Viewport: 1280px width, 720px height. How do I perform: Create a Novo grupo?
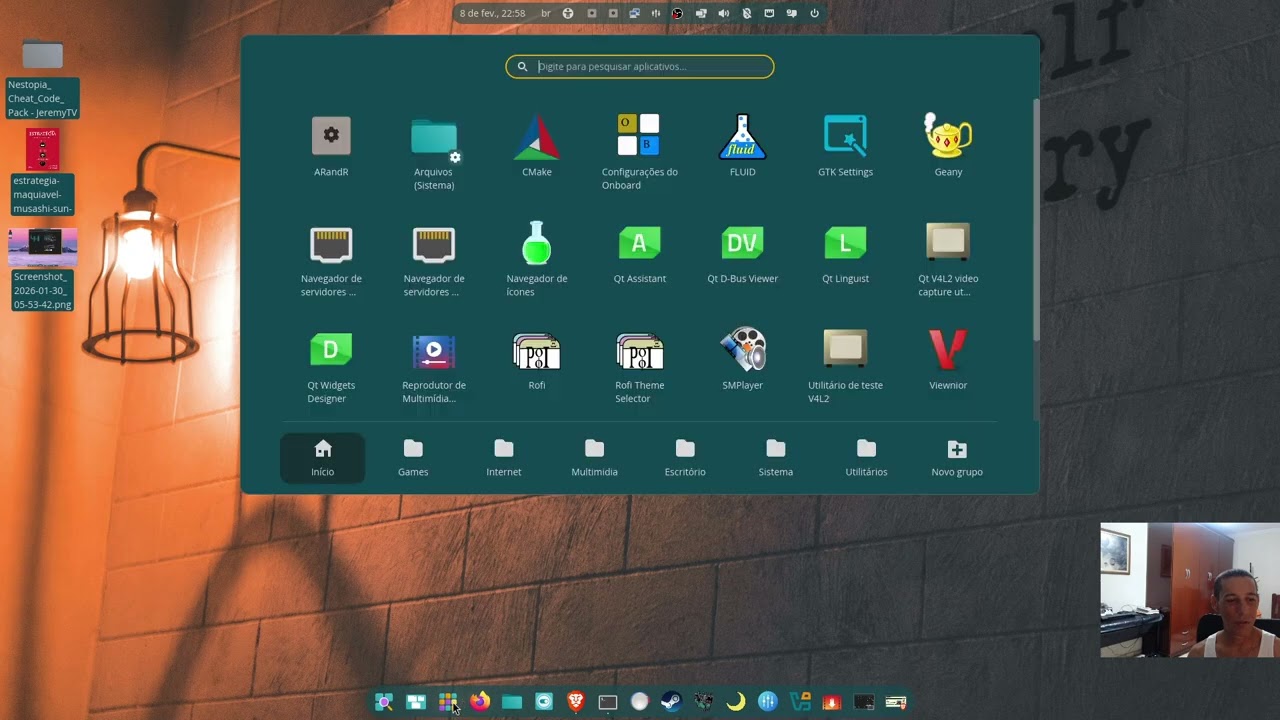[x=957, y=458]
